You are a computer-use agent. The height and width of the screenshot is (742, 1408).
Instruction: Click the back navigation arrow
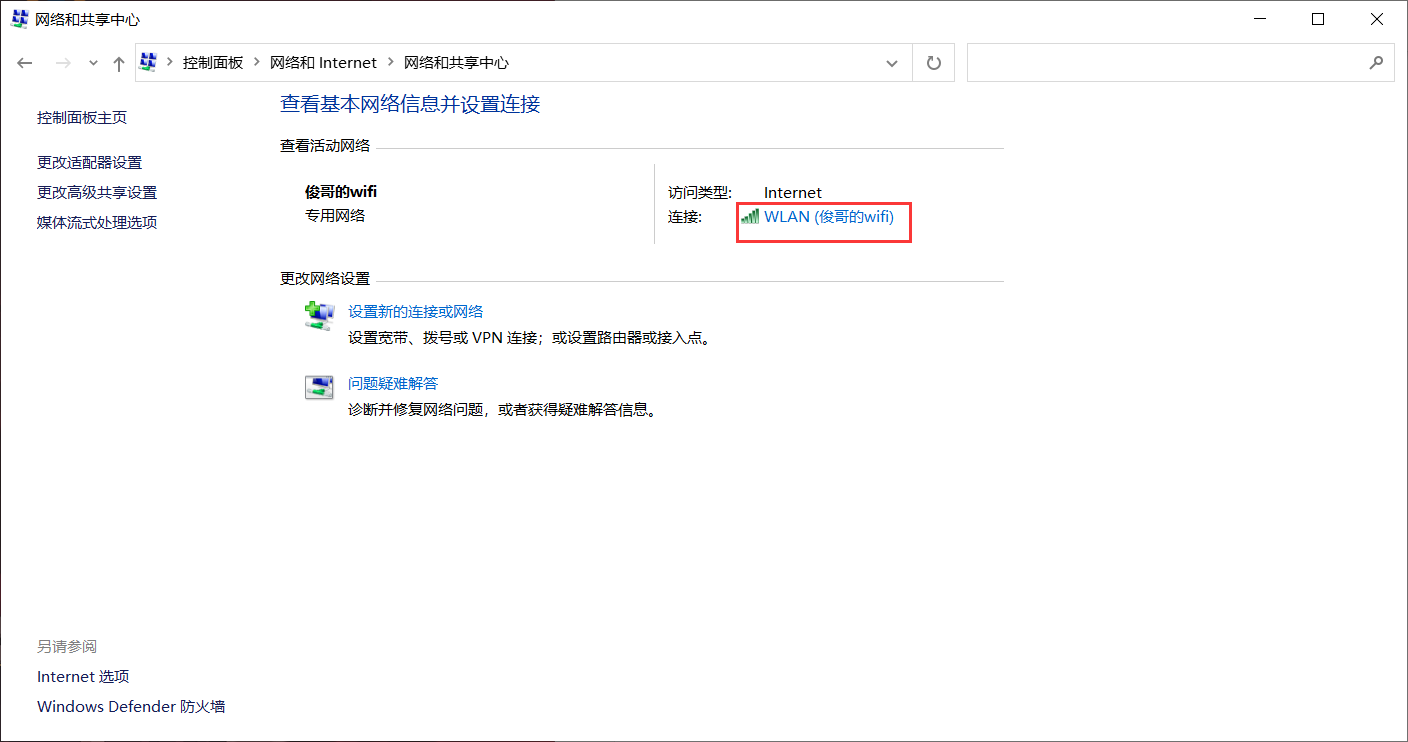25,63
